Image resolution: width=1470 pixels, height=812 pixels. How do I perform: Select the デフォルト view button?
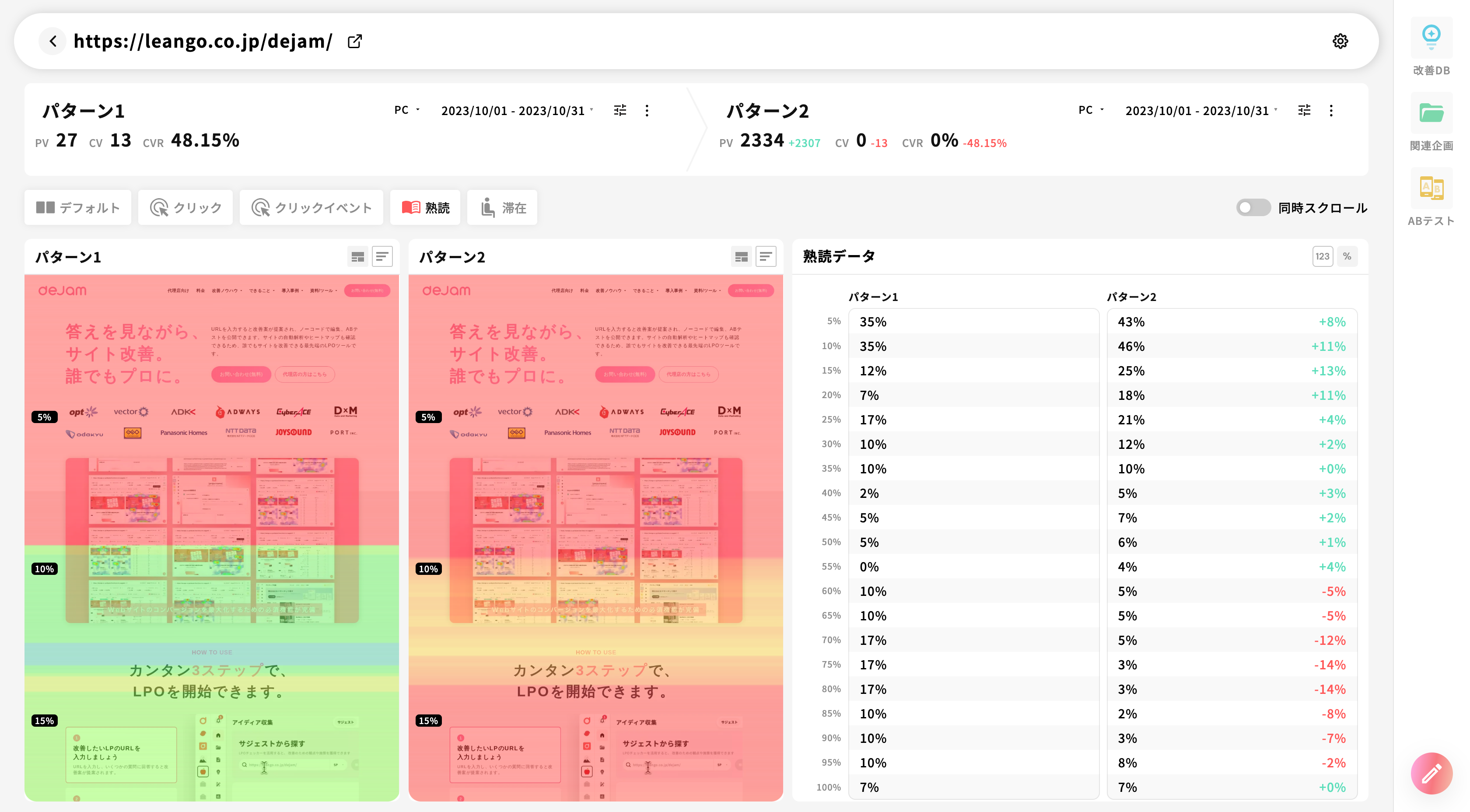point(77,208)
